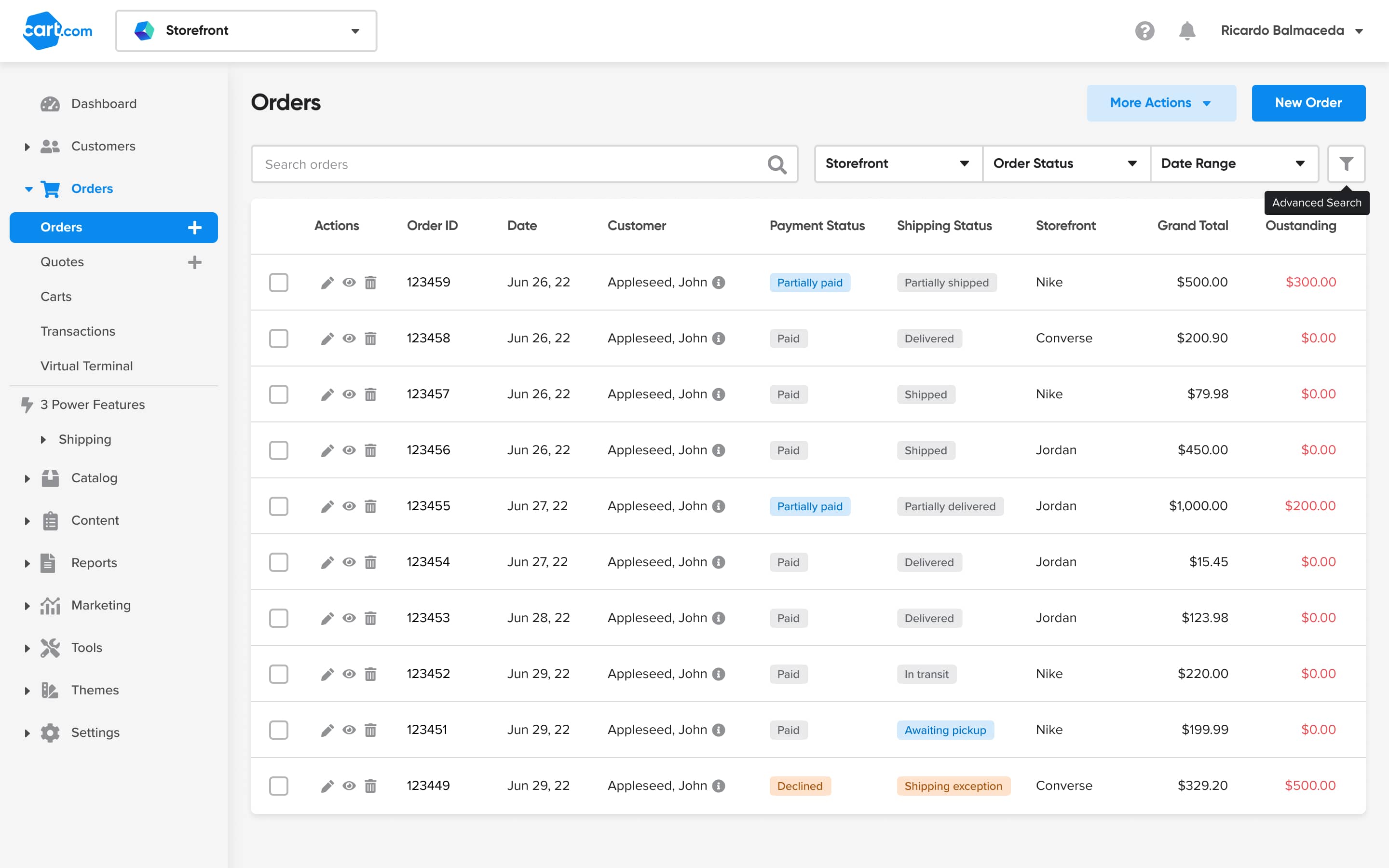Edit order 123459 with pencil icon

327,283
